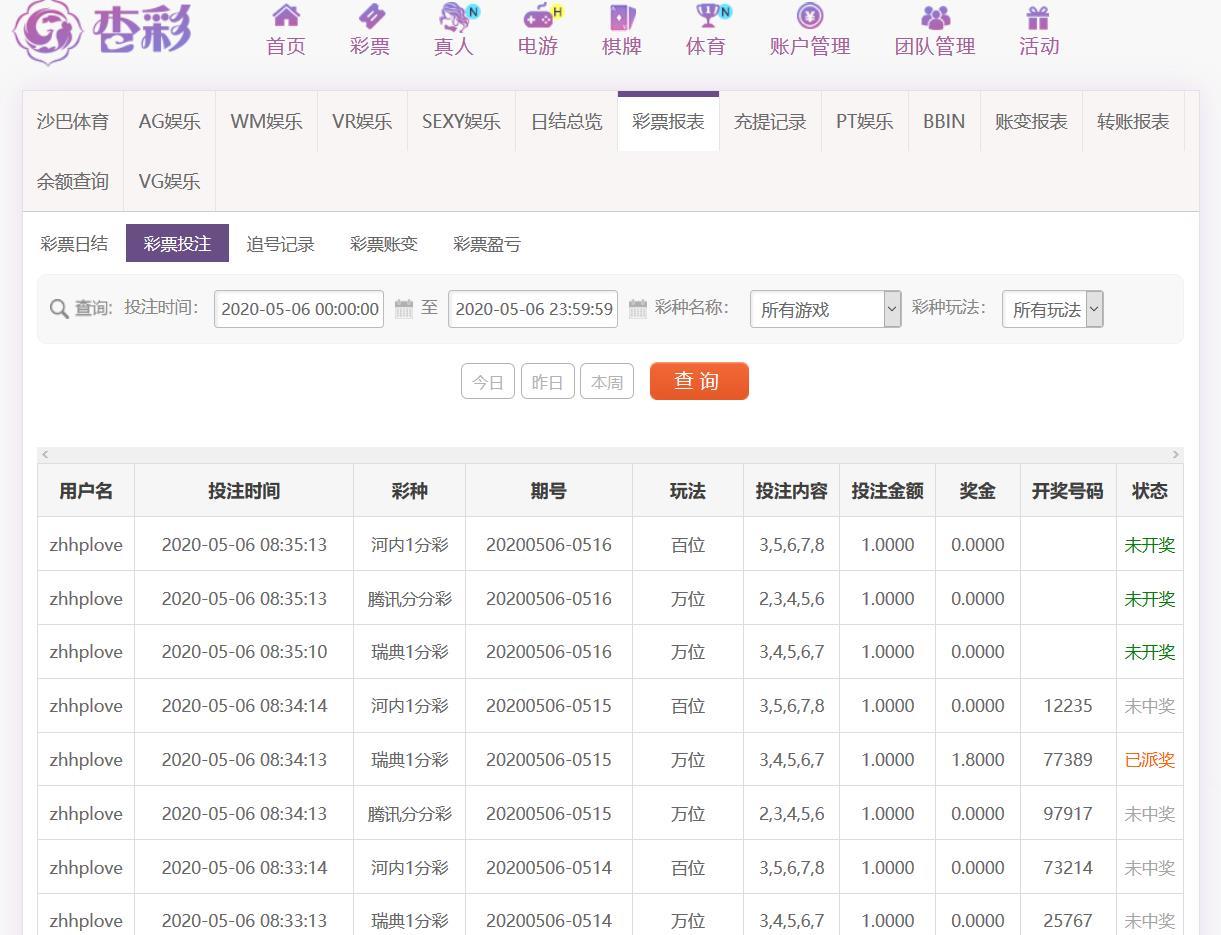Click the 今日 quick date button
The height and width of the screenshot is (935, 1221).
[488, 382]
